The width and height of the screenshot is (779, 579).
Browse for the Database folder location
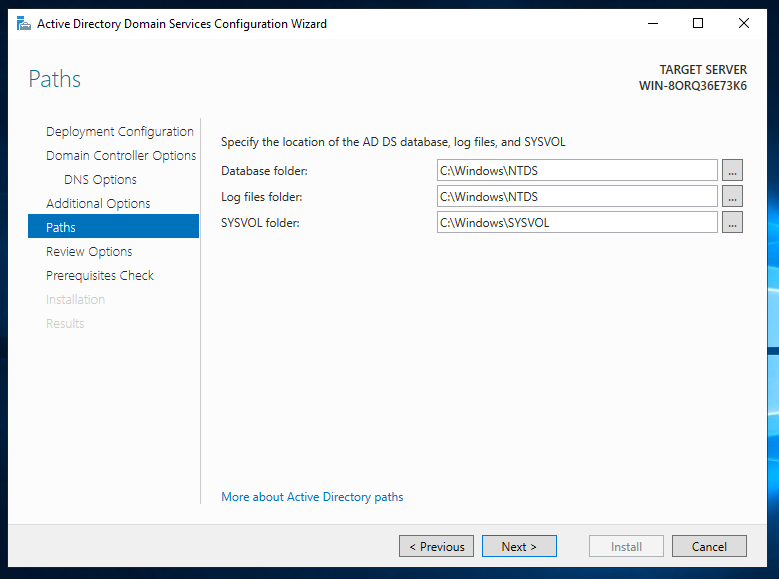coord(732,170)
